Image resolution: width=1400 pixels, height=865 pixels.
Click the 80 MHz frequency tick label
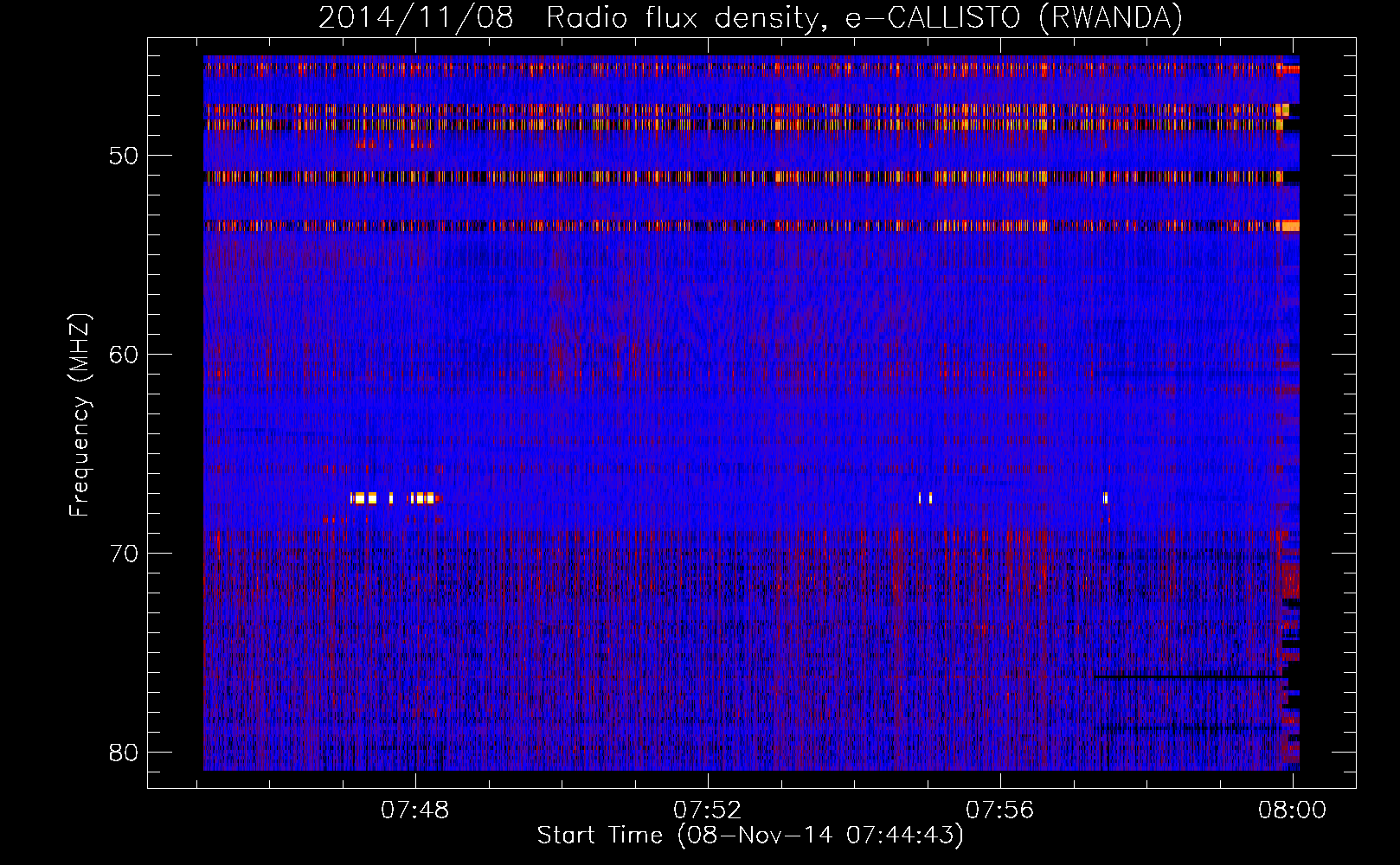pos(124,753)
